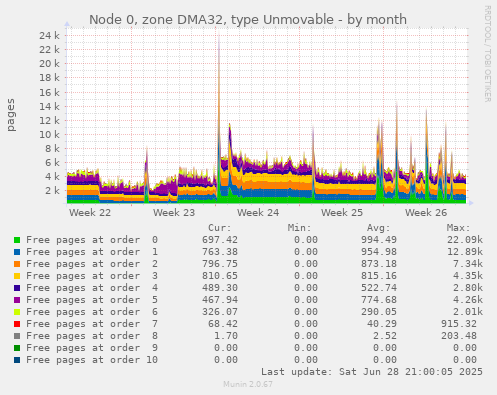
Task: Click the lime order 6 legend swatch
Action: [17, 312]
